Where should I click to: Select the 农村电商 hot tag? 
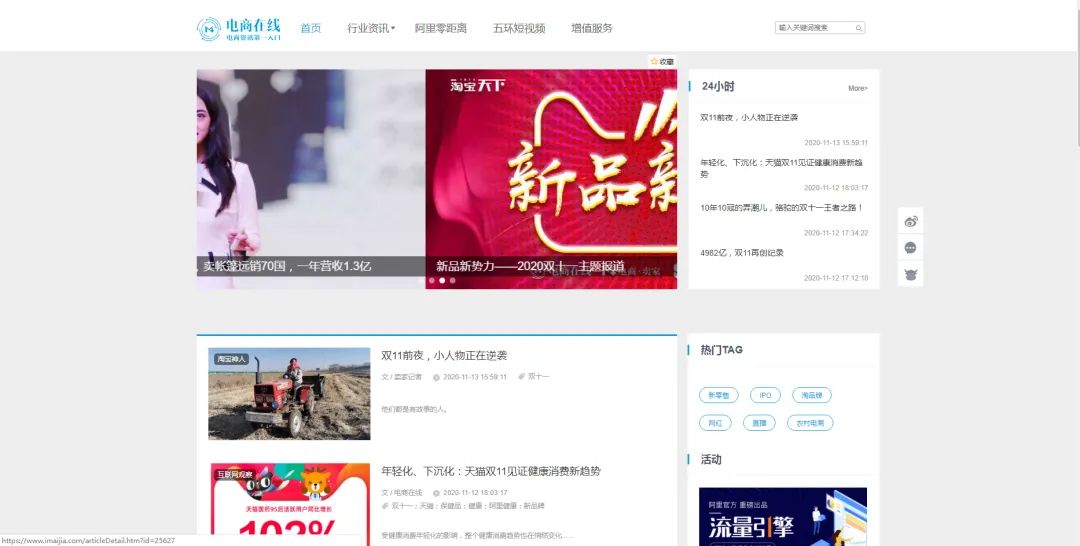pos(810,423)
